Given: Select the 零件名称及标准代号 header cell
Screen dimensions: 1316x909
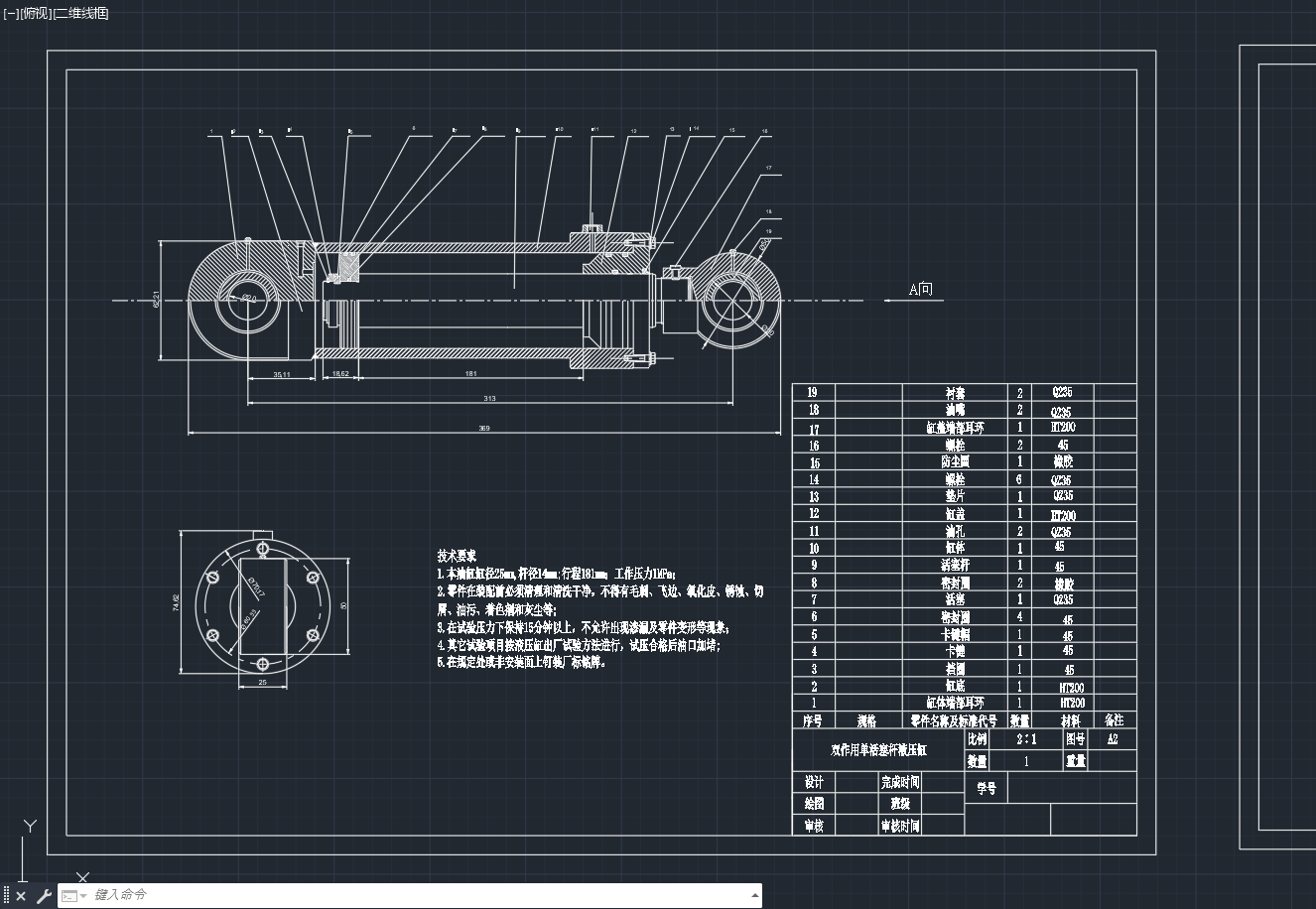Looking at the screenshot, I should click(953, 720).
